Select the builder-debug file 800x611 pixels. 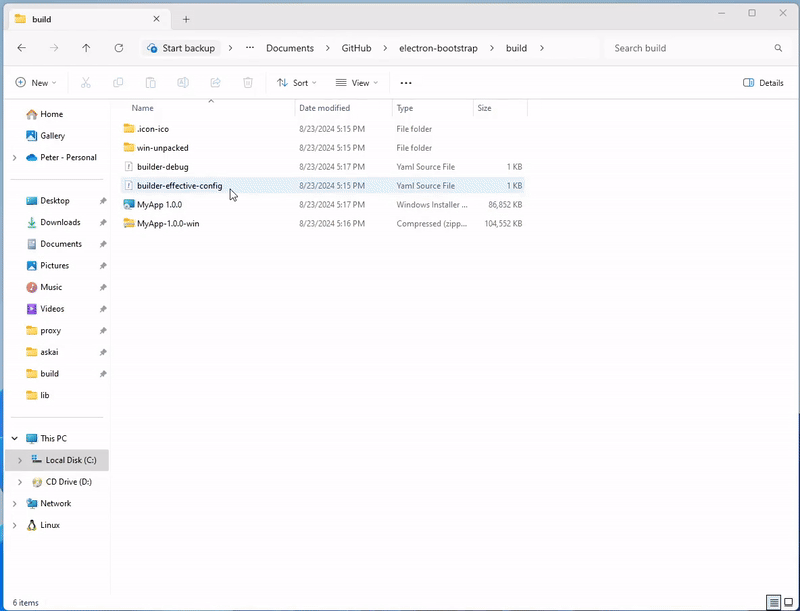322,167
